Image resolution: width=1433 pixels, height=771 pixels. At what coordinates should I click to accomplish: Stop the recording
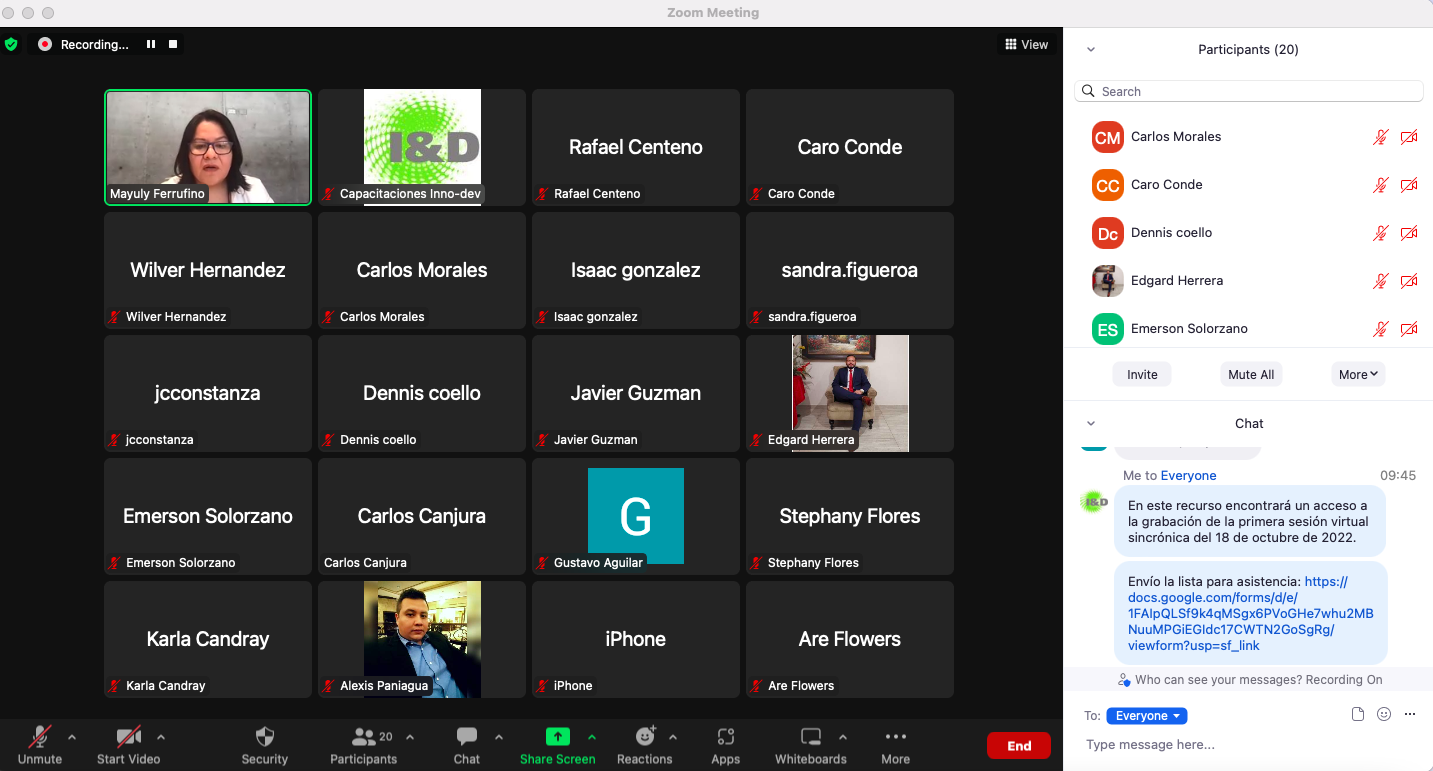coord(173,44)
